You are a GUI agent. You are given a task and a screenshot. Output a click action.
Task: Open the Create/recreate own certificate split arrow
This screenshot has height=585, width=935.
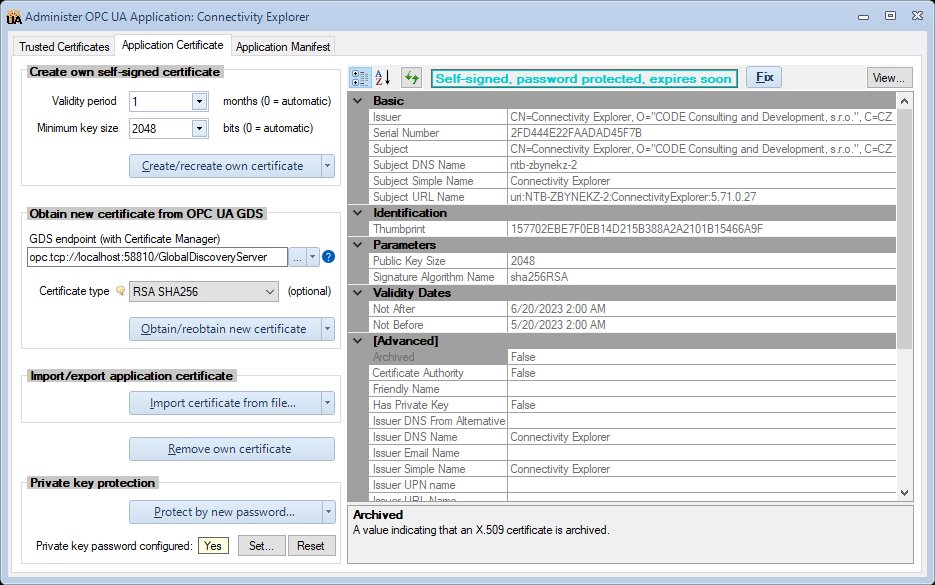coord(327,166)
